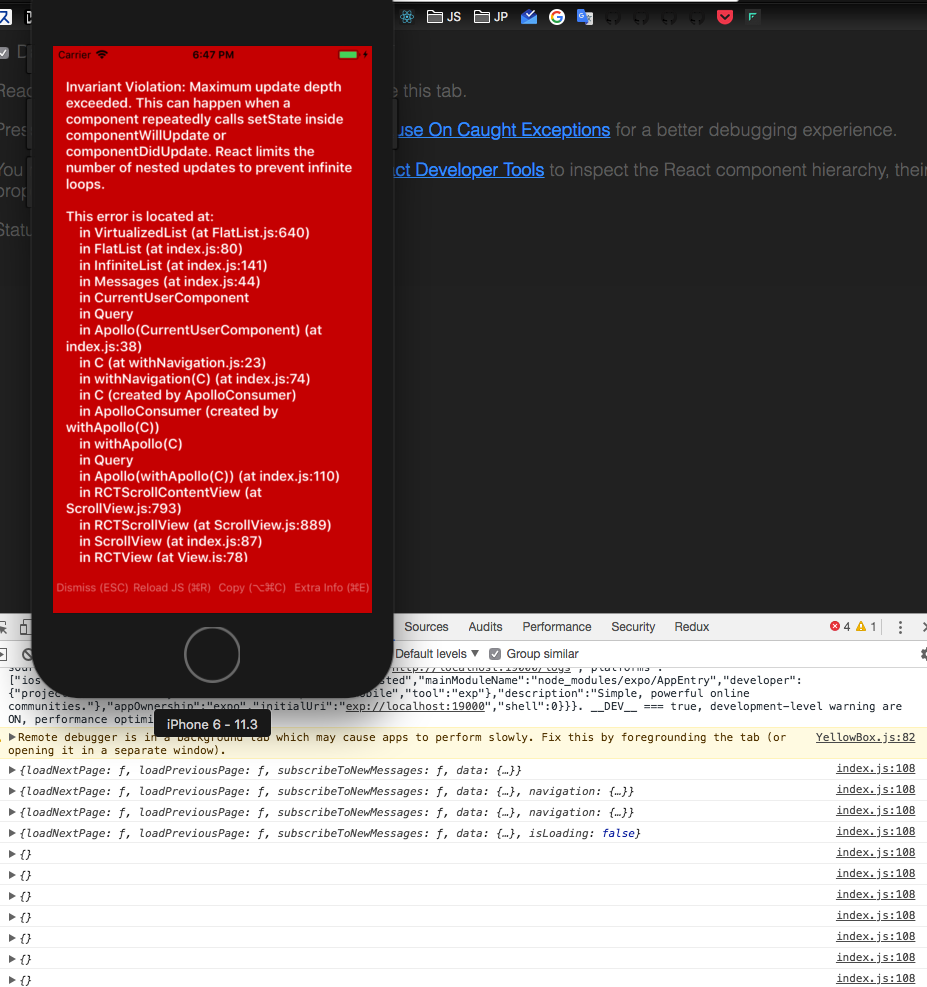927x987 pixels.
Task: Open the teal F bookmark icon
Action: click(753, 17)
